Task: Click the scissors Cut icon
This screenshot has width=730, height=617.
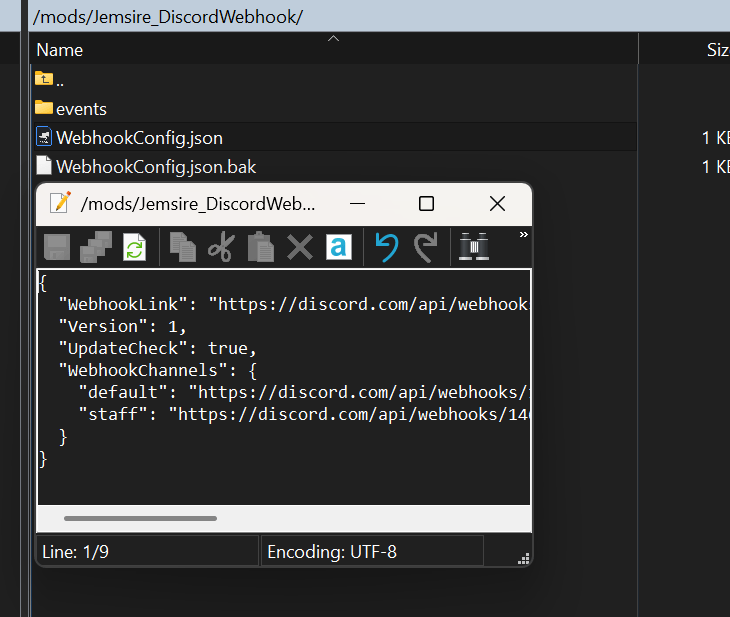Action: point(221,247)
